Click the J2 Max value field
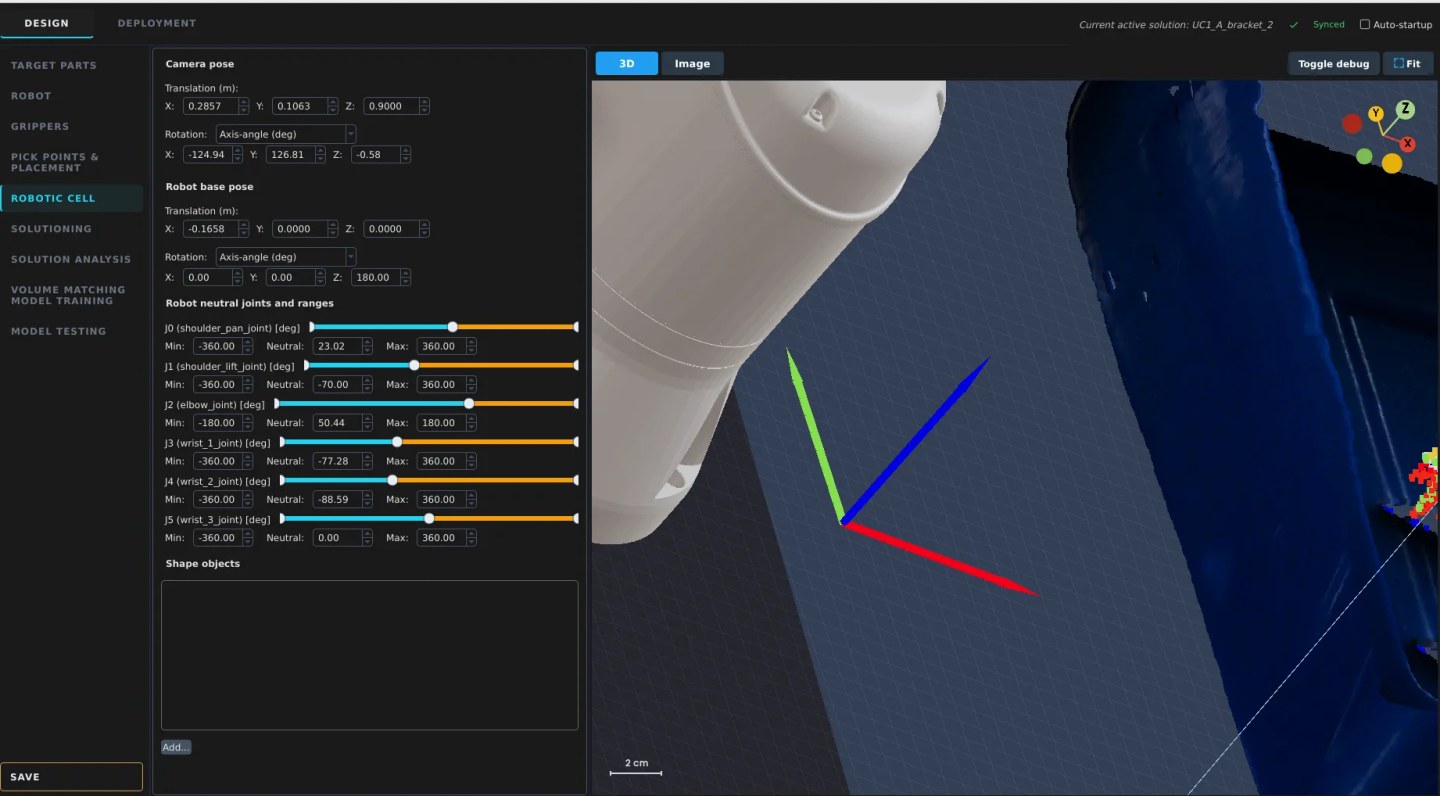1440x796 pixels. [440, 423]
